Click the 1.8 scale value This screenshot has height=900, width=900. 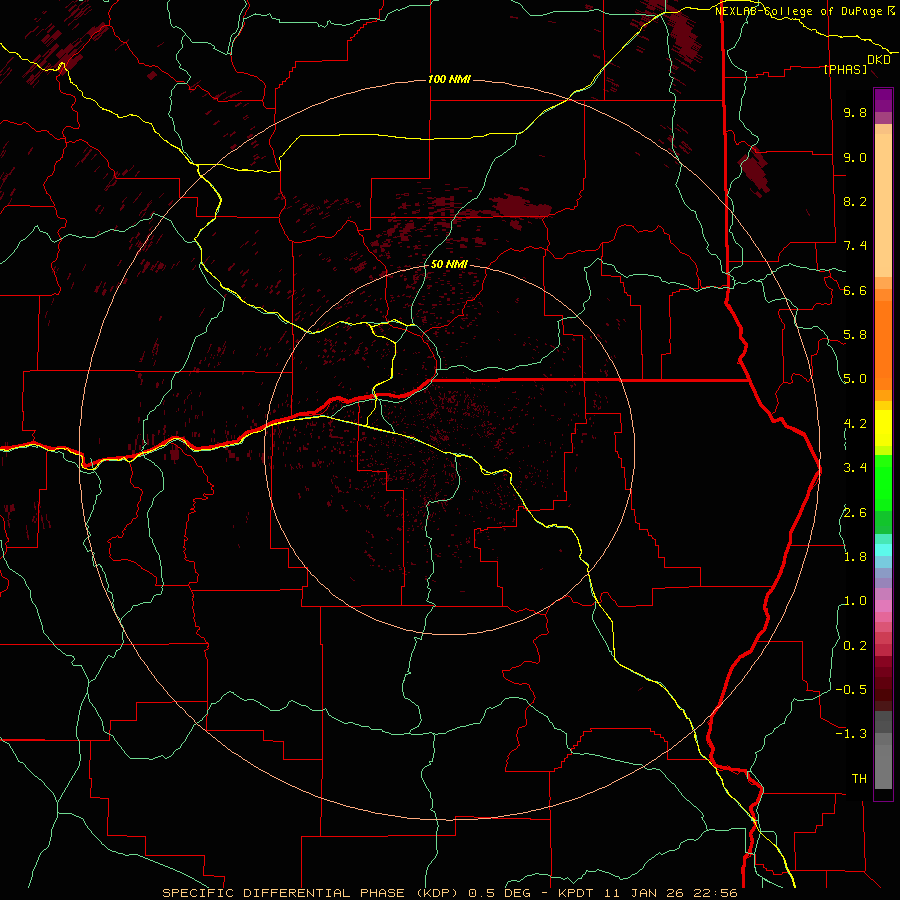pos(855,557)
